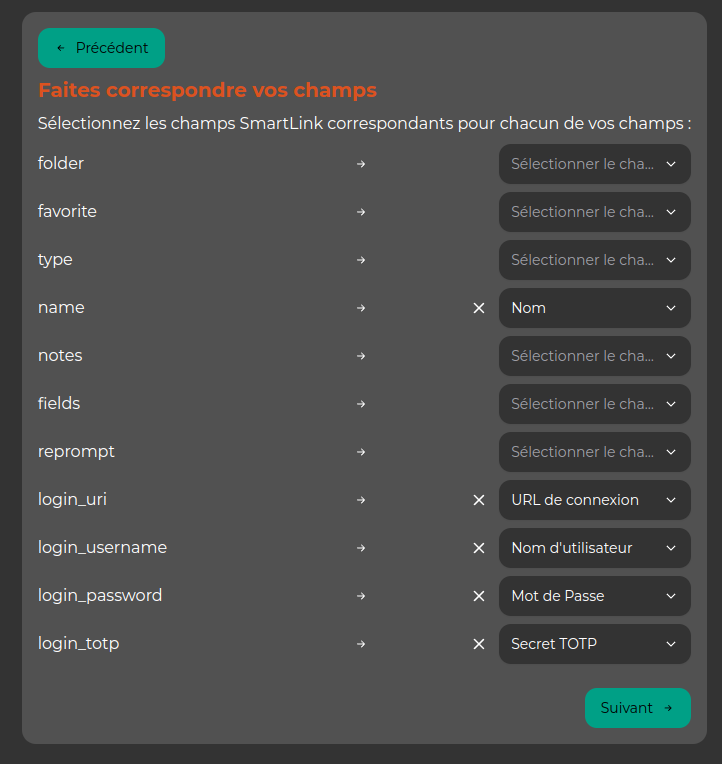Open the Nom dropdown for name
Screen dimensions: 722x764
[594, 308]
